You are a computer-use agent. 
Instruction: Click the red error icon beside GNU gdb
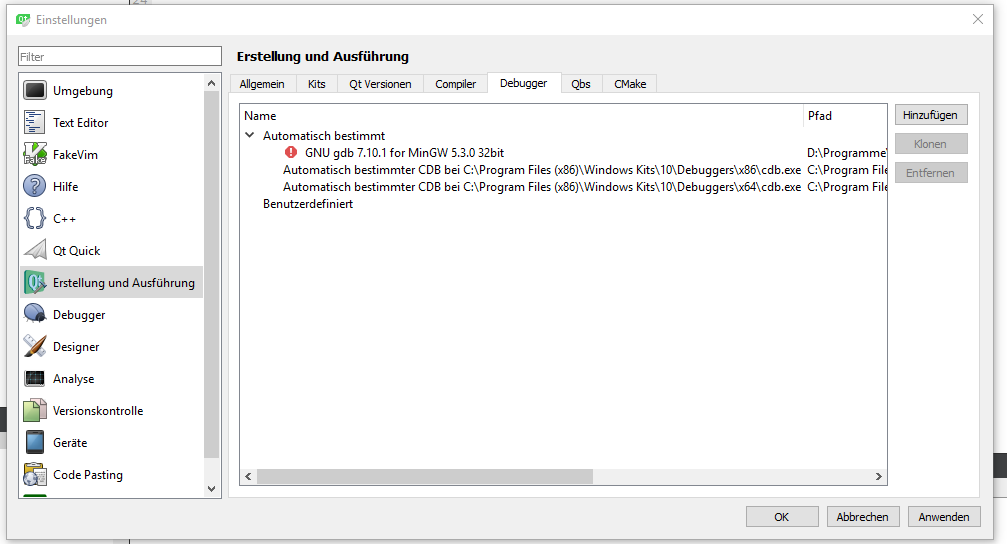(x=291, y=152)
